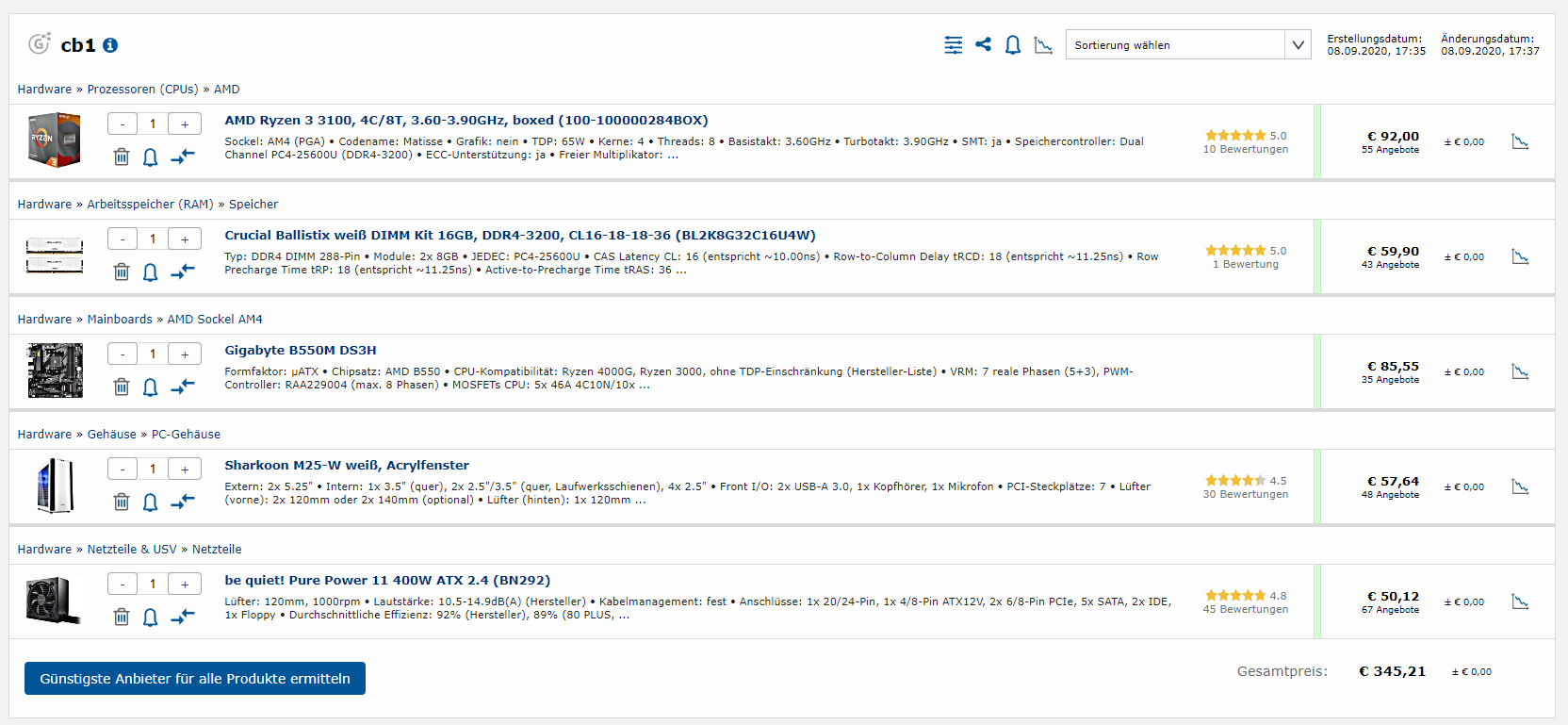The height and width of the screenshot is (725, 1568).
Task: Open 67 Angebote for be quiet! PSU
Action: pos(1390,610)
